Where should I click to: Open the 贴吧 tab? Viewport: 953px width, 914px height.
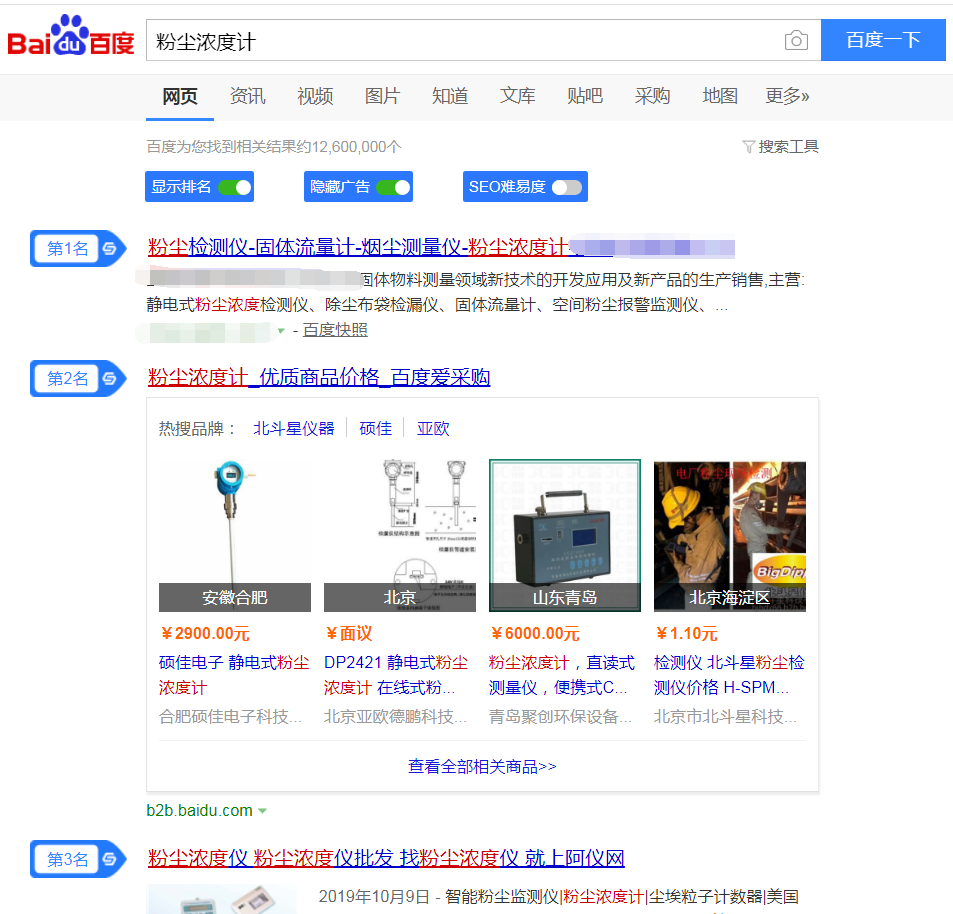tap(585, 96)
